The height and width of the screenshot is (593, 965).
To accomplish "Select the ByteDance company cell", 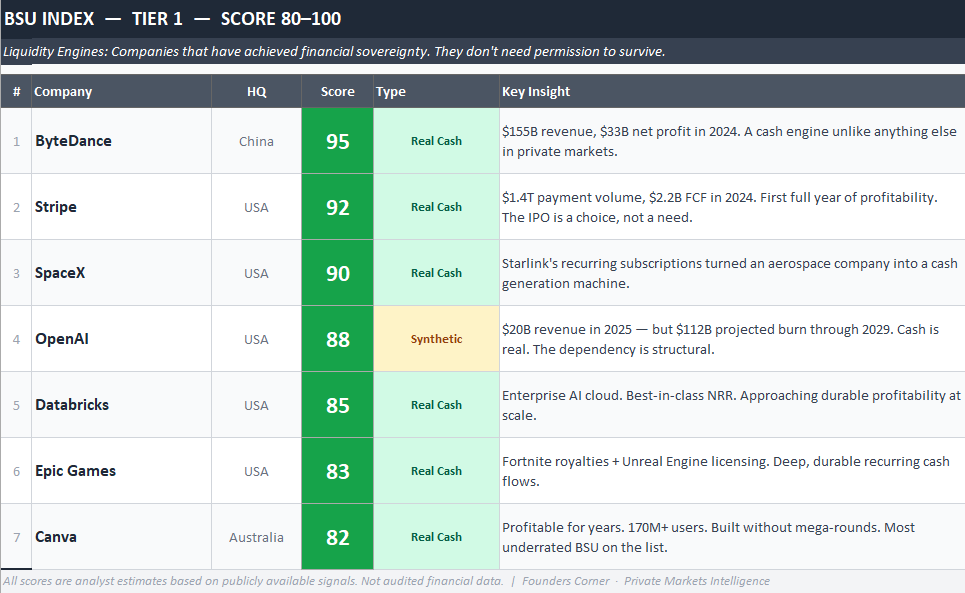I will point(121,141).
